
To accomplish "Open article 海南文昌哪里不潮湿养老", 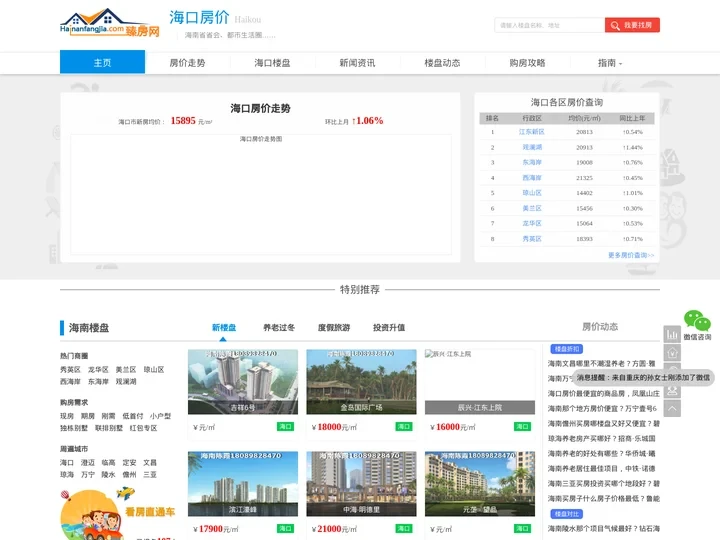I will (x=602, y=363).
